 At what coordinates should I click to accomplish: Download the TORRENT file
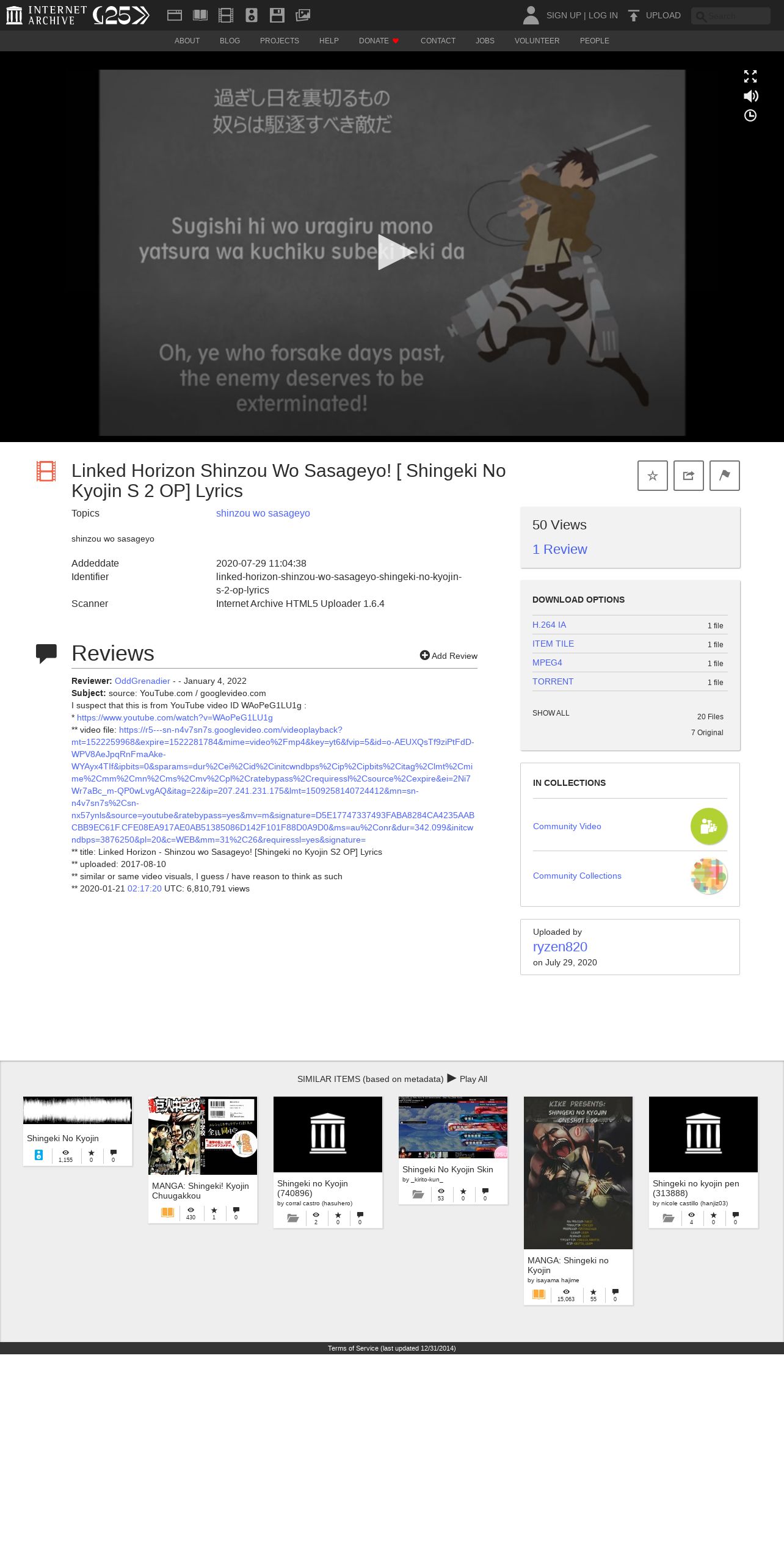point(553,681)
